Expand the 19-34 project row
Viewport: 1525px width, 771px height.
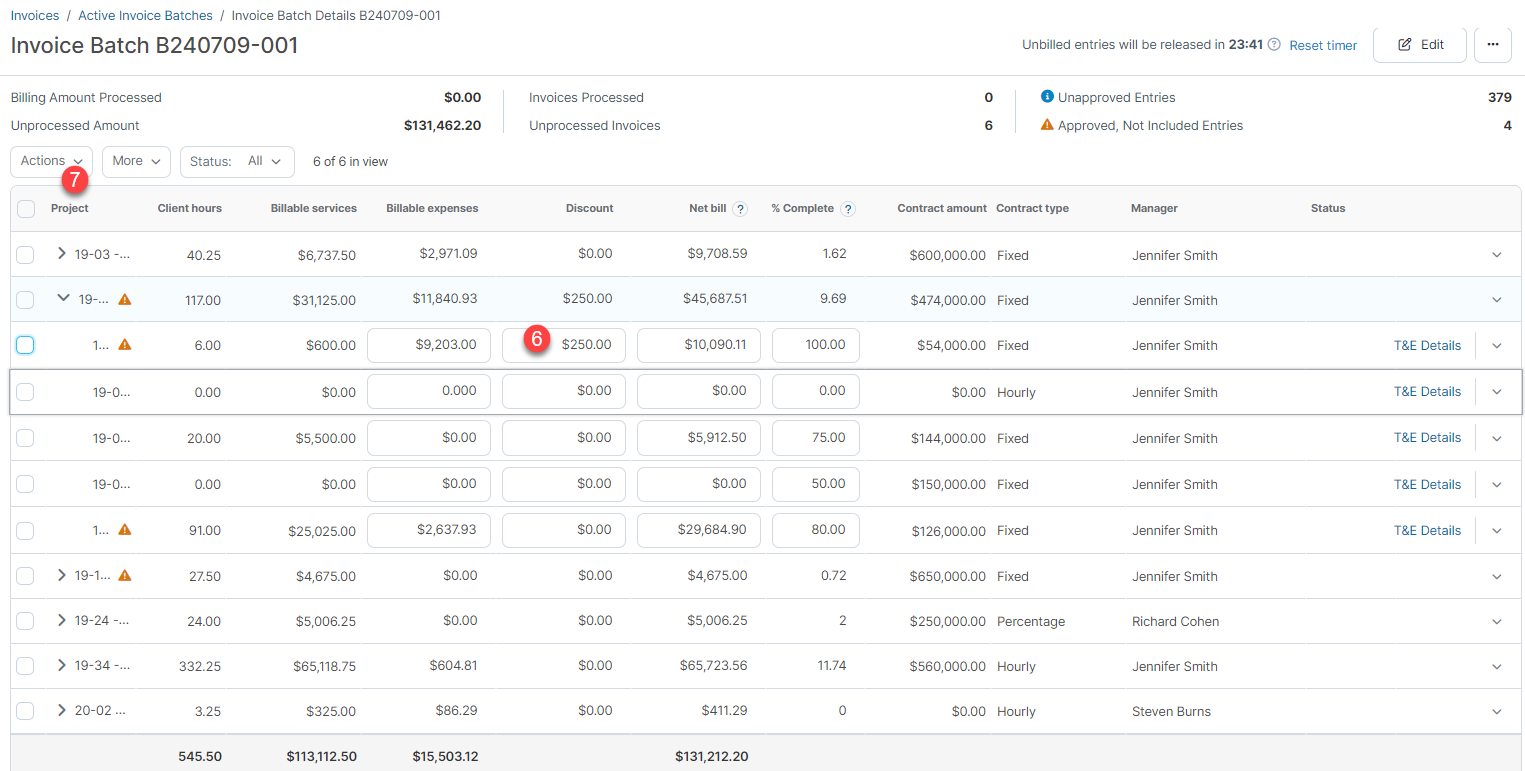click(x=62, y=665)
